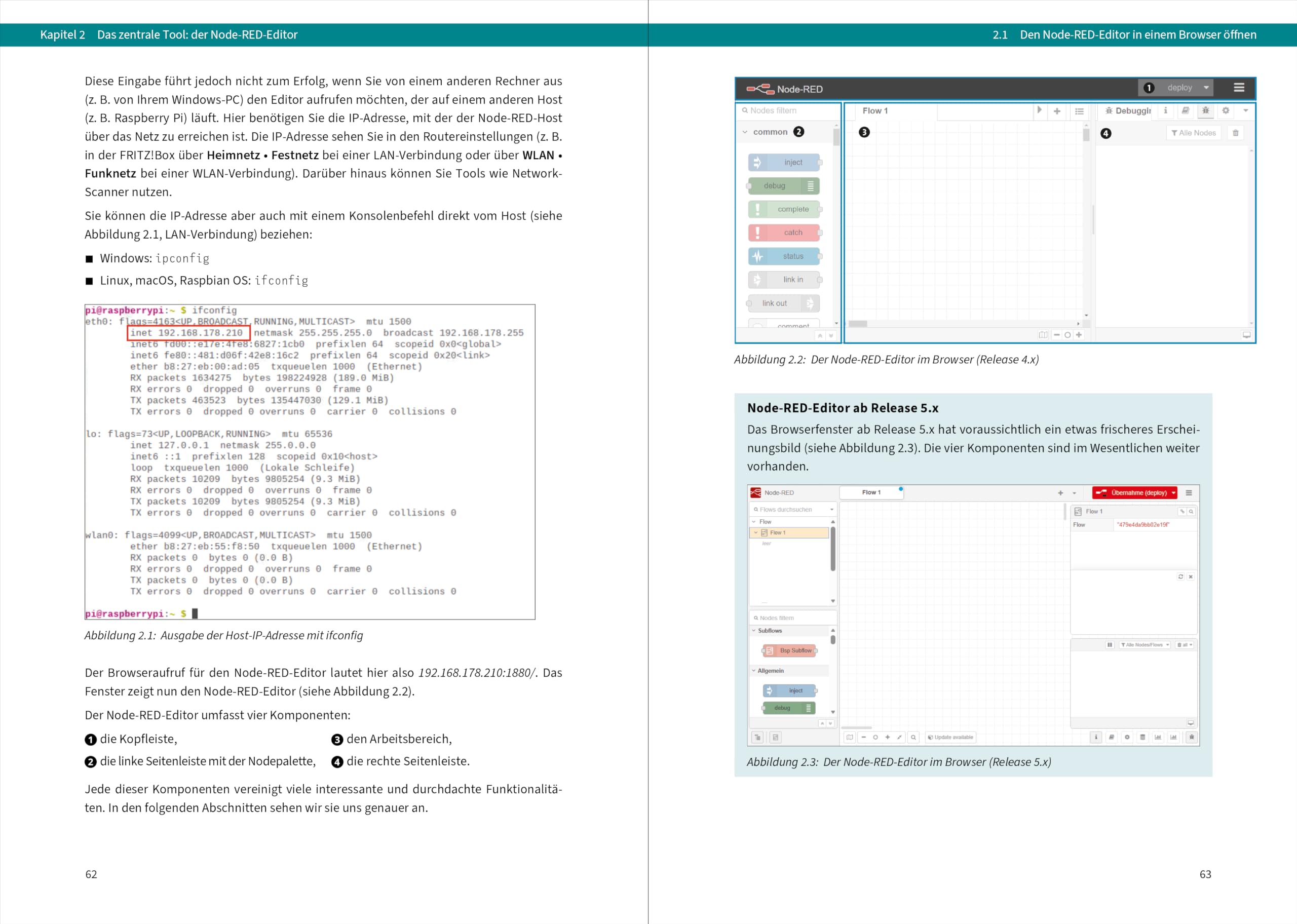Pause debug output in Release 5.x panel
This screenshot has height=924, width=1297.
point(1109,645)
